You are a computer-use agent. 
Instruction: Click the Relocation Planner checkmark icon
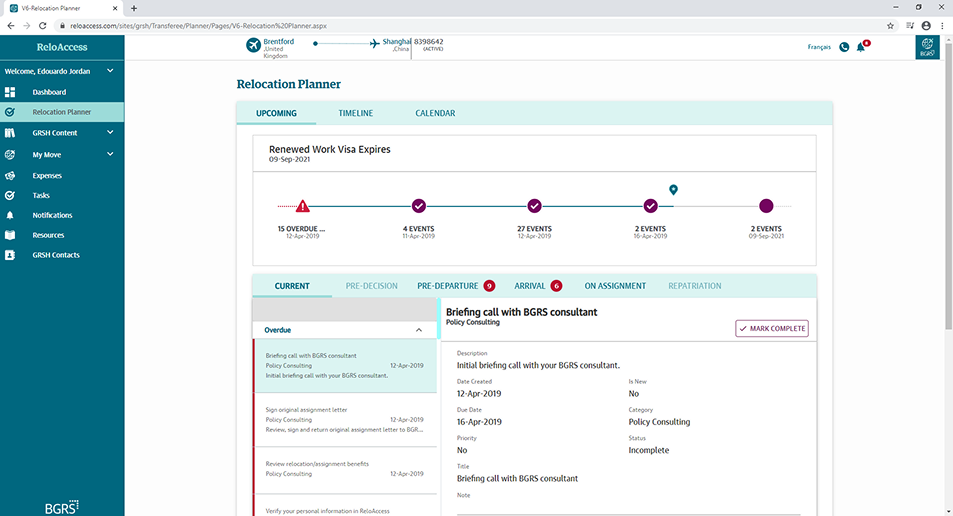(10, 112)
